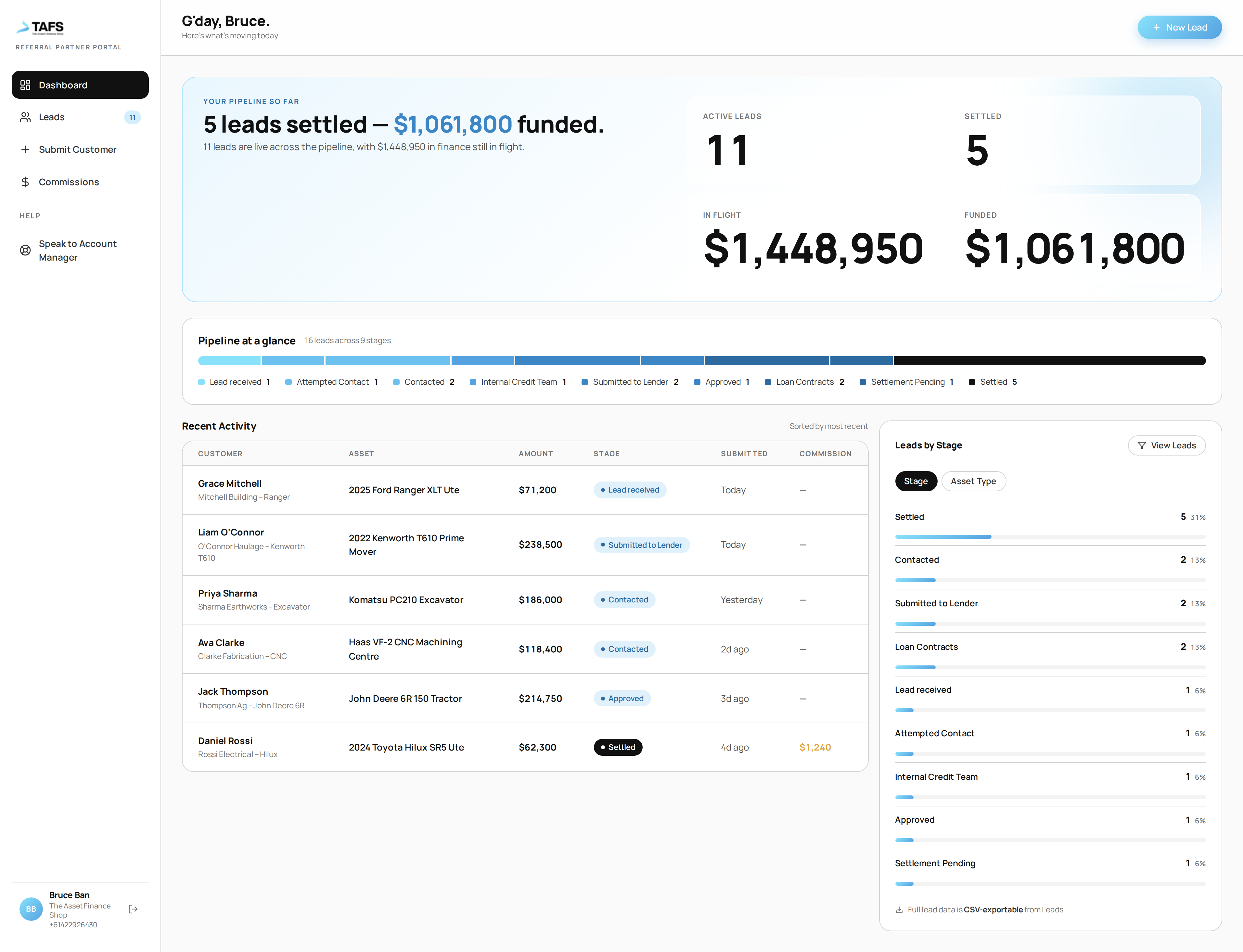This screenshot has height=952, width=1243.
Task: Click the lifebuoy icon for Account Manager
Action: 25,251
